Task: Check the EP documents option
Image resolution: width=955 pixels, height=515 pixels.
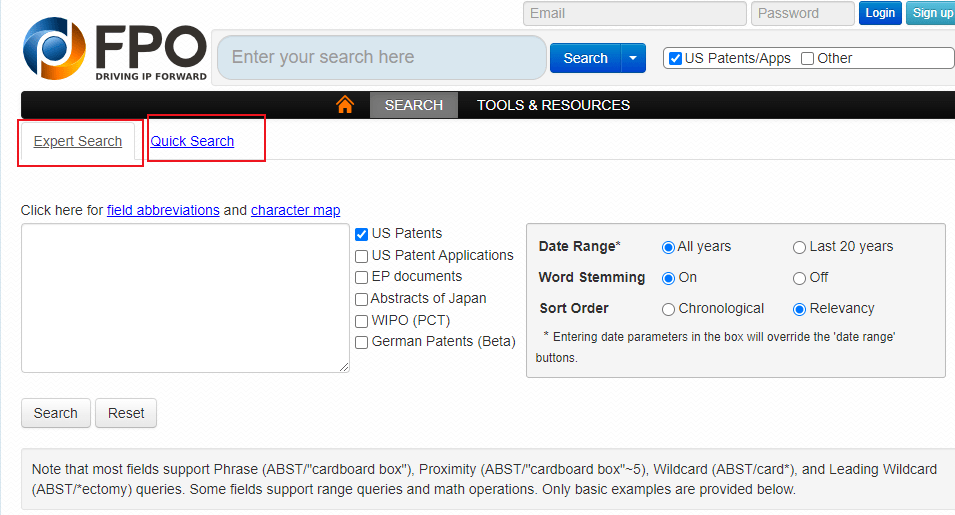Action: point(362,277)
